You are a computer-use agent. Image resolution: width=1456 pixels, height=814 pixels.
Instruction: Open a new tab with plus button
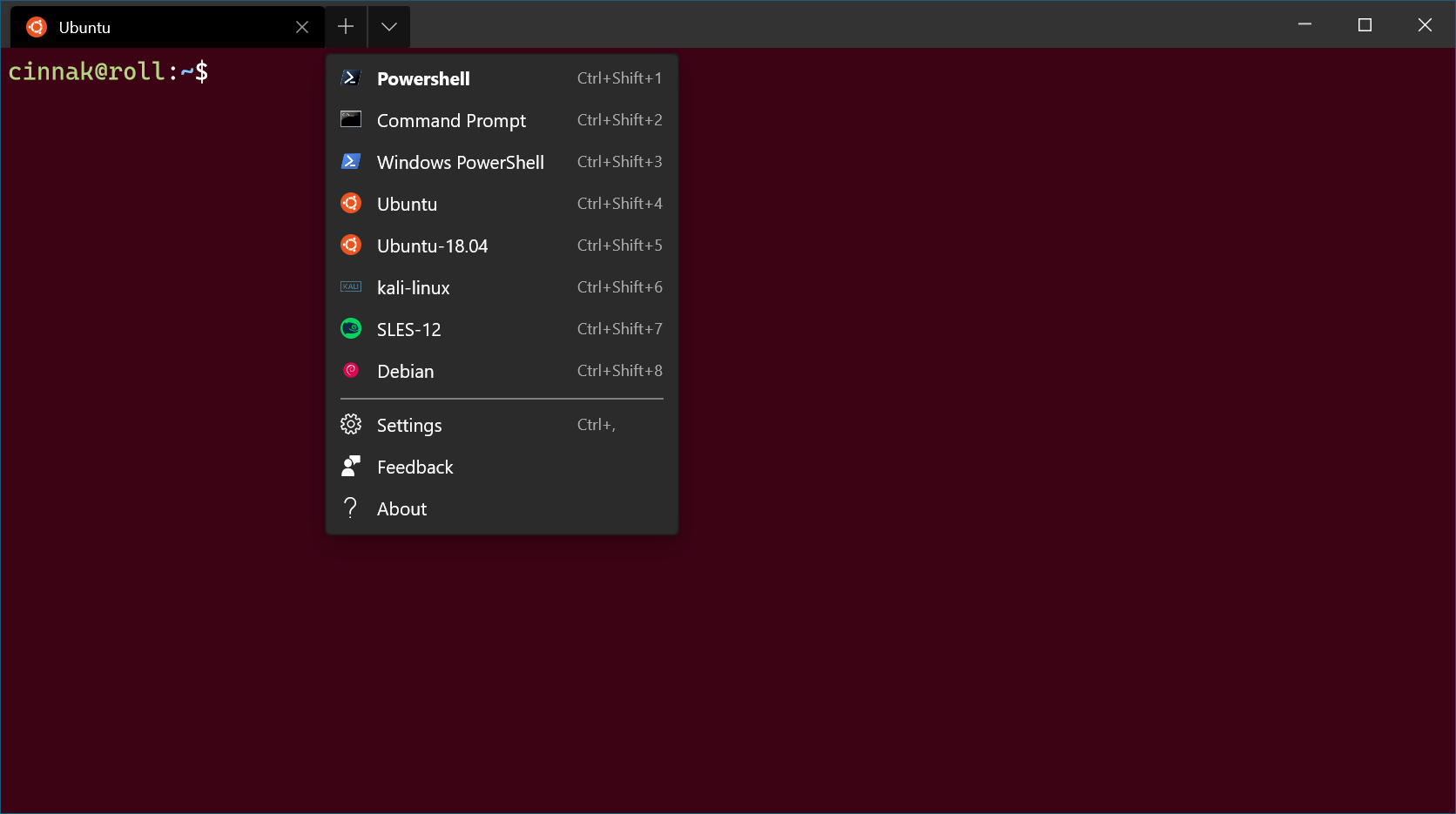346,27
